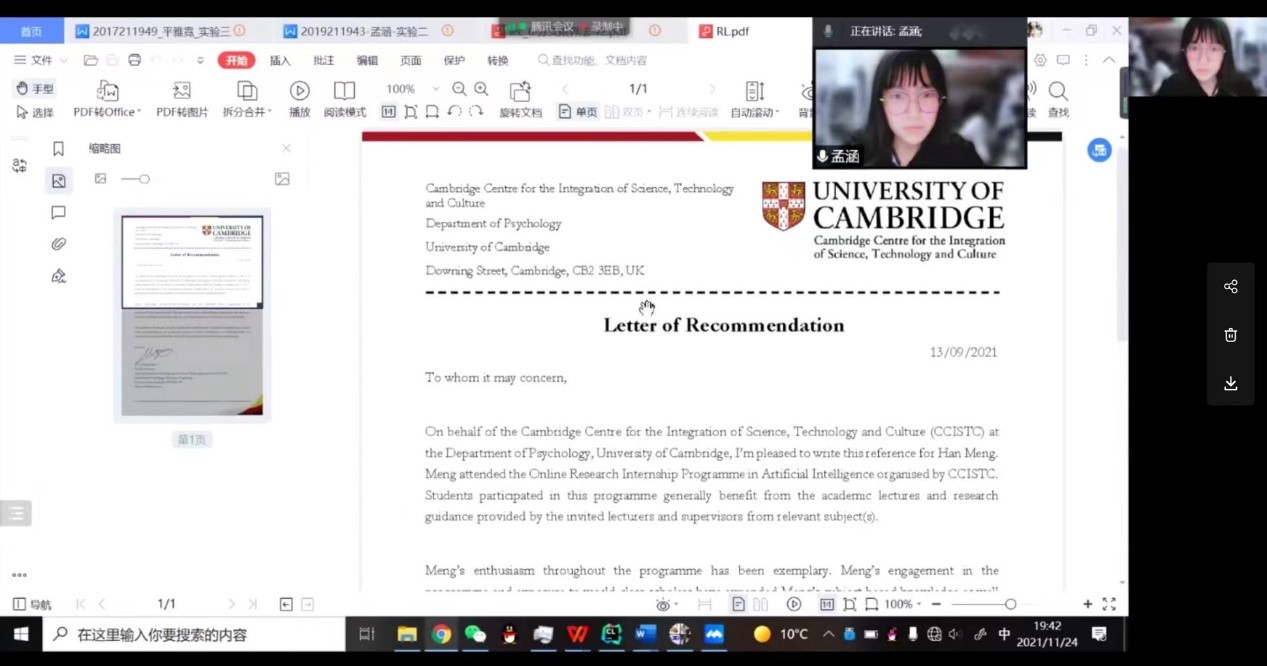Screen dimensions: 1267x666
Task: Open Google Chrome from the taskbar
Action: point(441,634)
